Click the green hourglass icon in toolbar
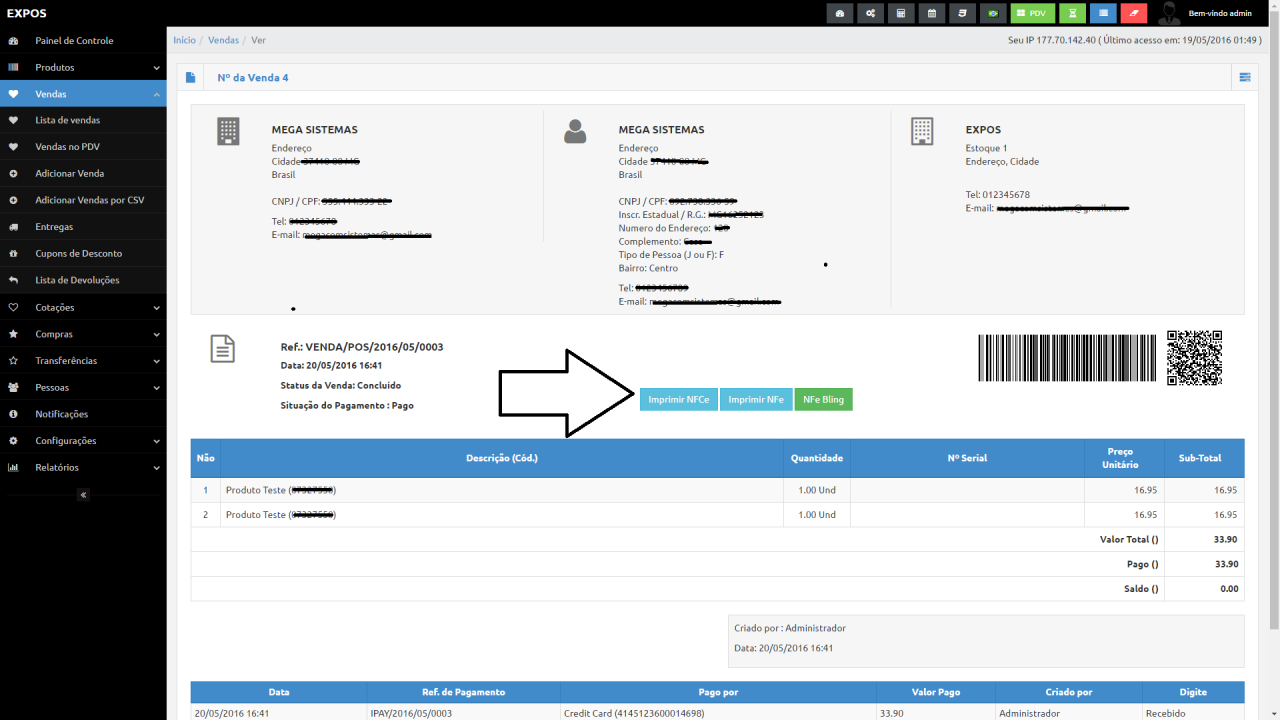 pos(1072,13)
